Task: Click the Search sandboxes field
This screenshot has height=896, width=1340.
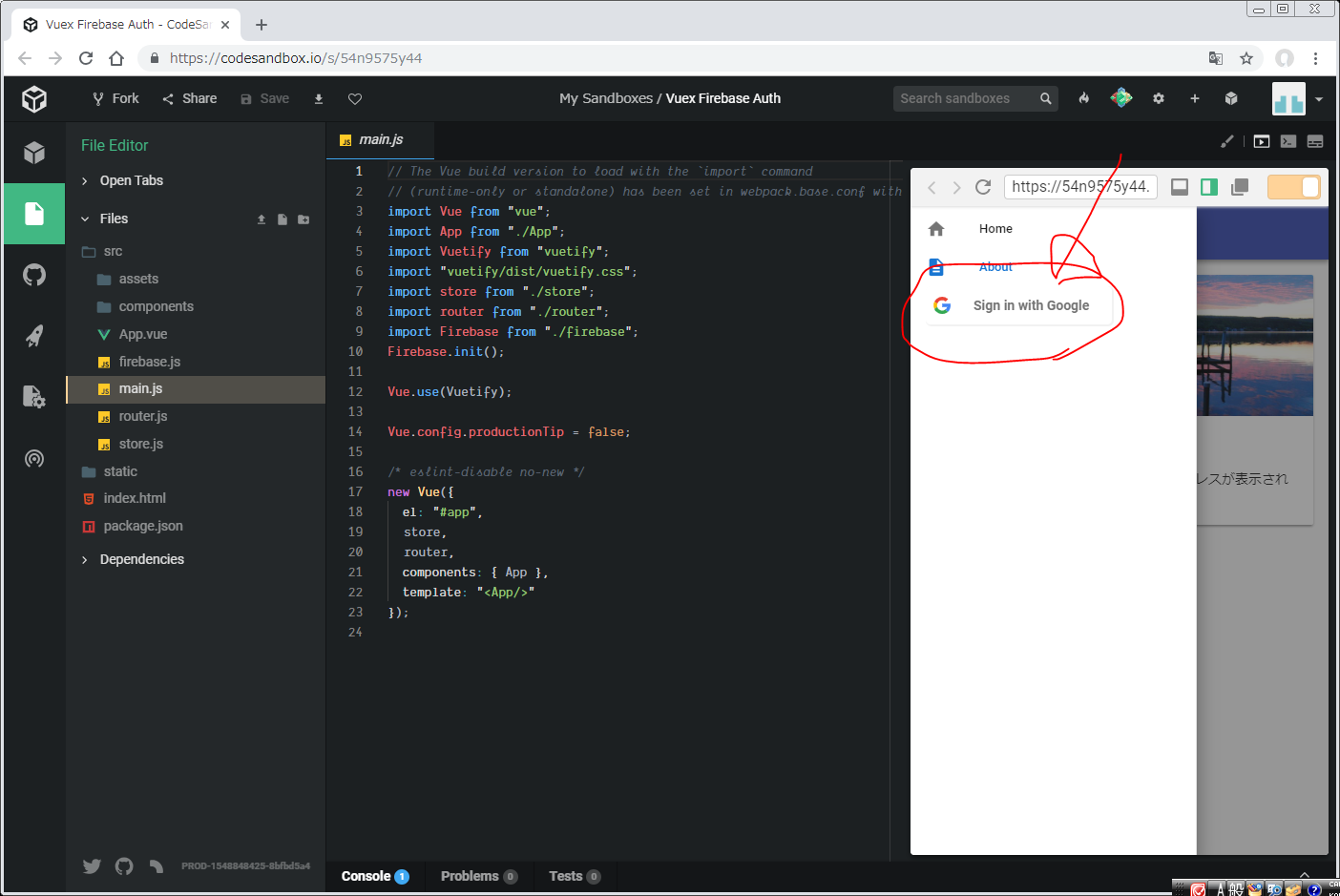Action: click(x=964, y=98)
